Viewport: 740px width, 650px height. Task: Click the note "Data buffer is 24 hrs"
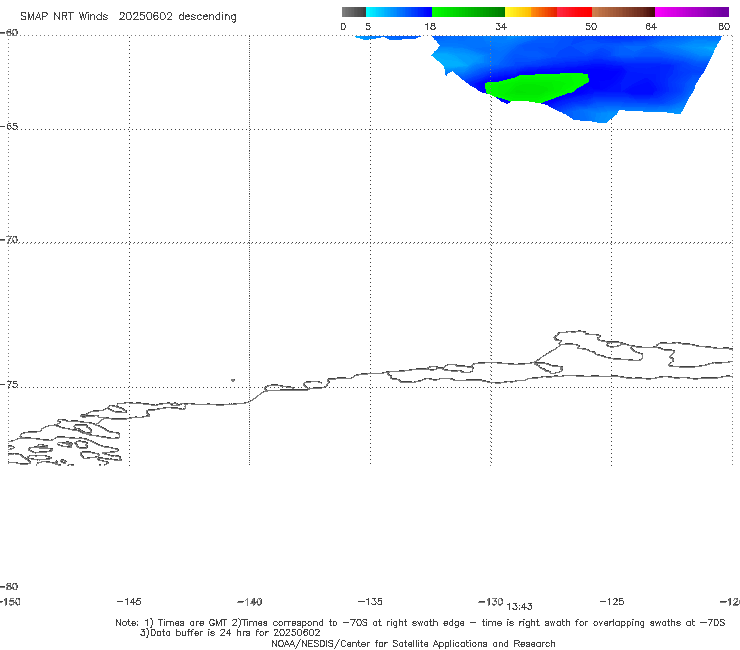coord(200,633)
